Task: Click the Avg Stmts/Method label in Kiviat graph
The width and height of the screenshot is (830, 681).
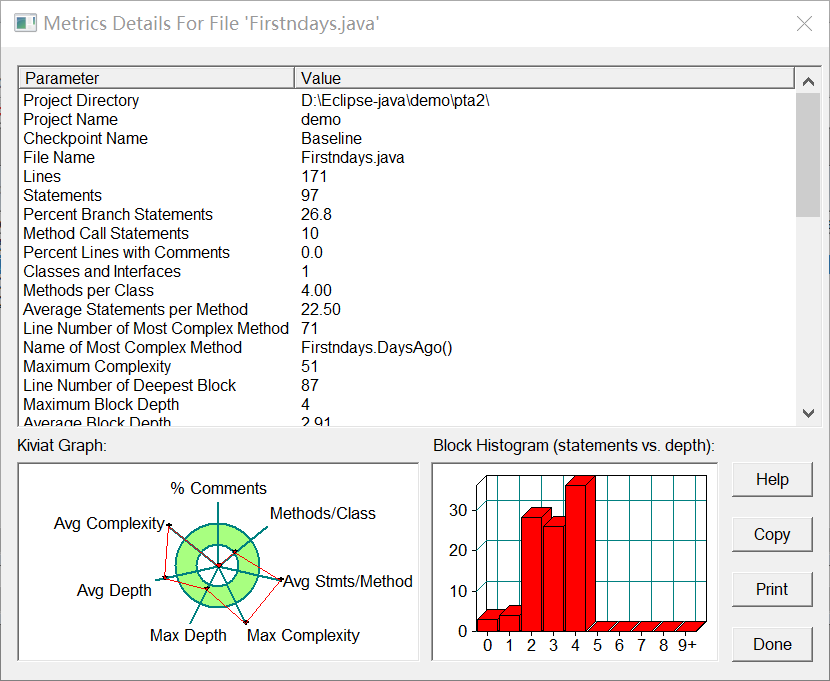Action: 348,582
